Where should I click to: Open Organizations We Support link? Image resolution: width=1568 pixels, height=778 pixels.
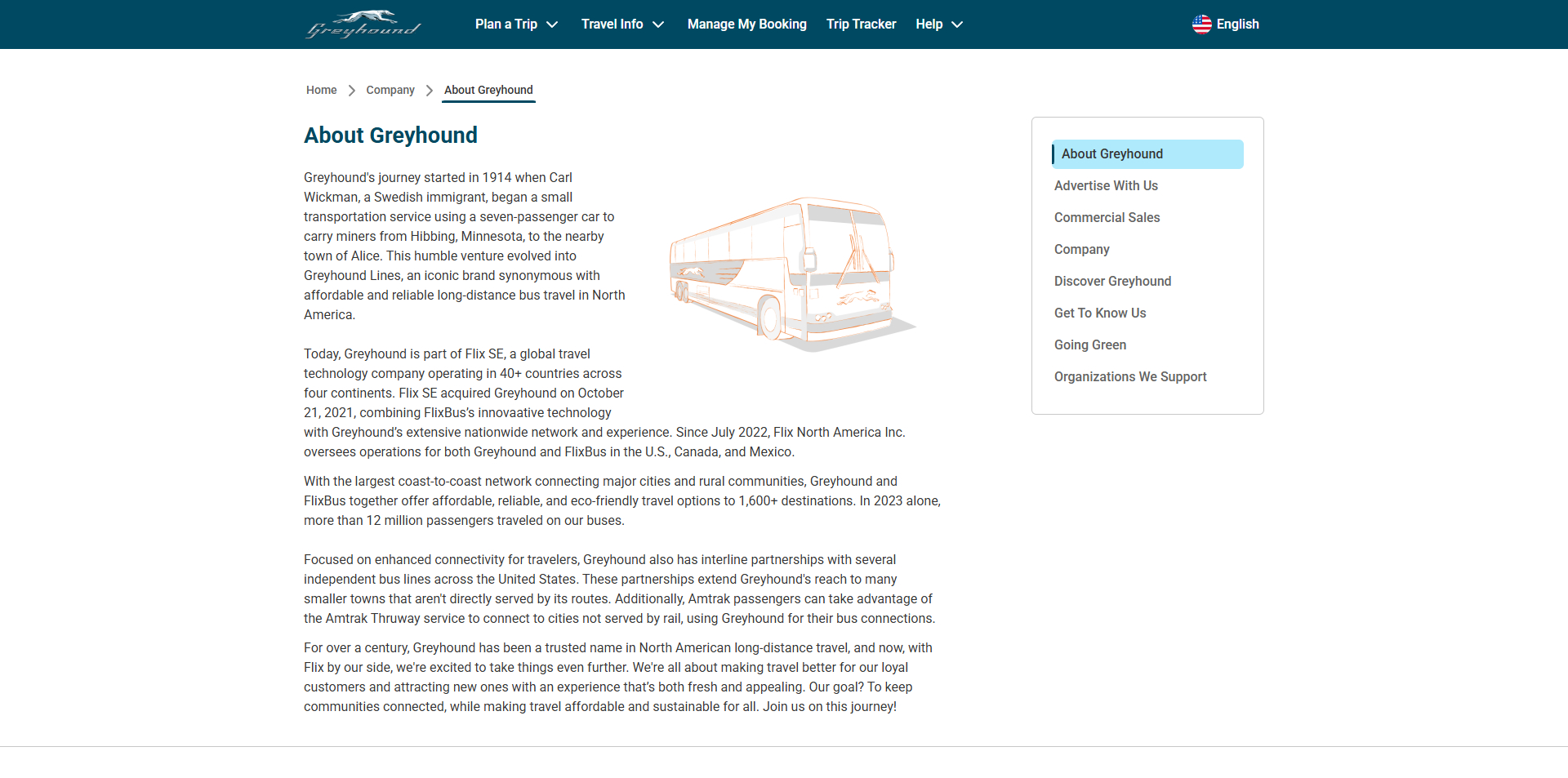(x=1130, y=377)
